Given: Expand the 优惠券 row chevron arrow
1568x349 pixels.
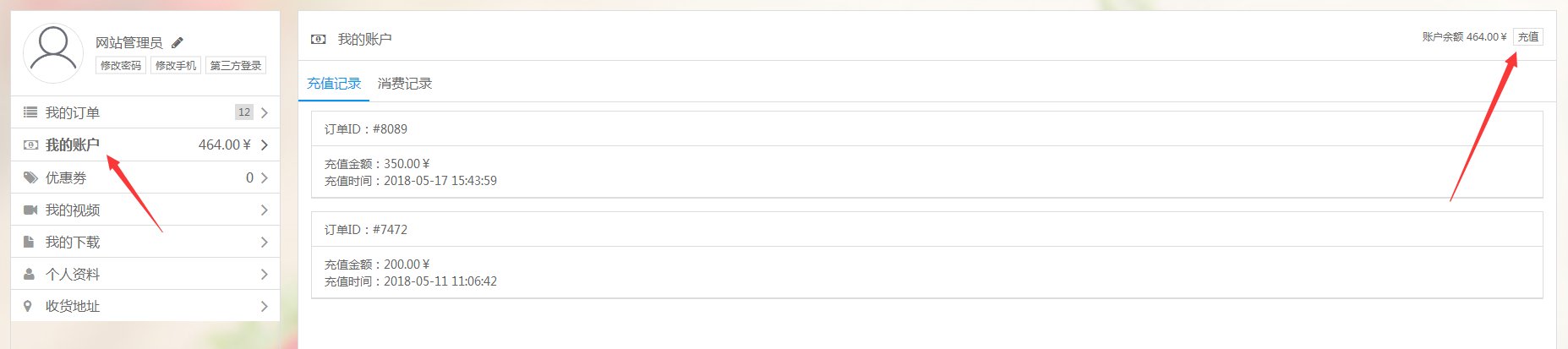Looking at the screenshot, I should tap(265, 177).
